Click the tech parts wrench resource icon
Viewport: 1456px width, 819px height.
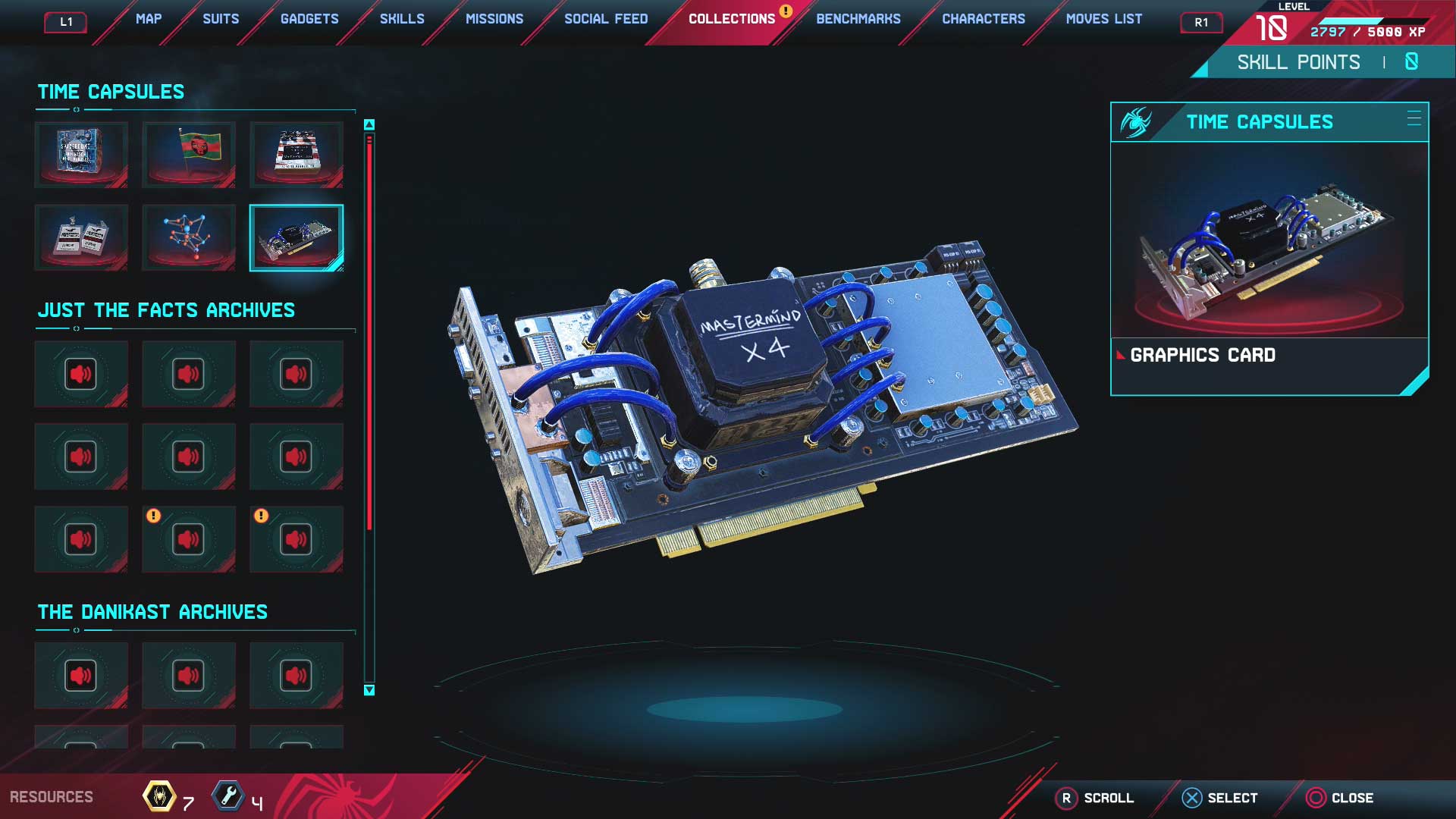point(227,796)
